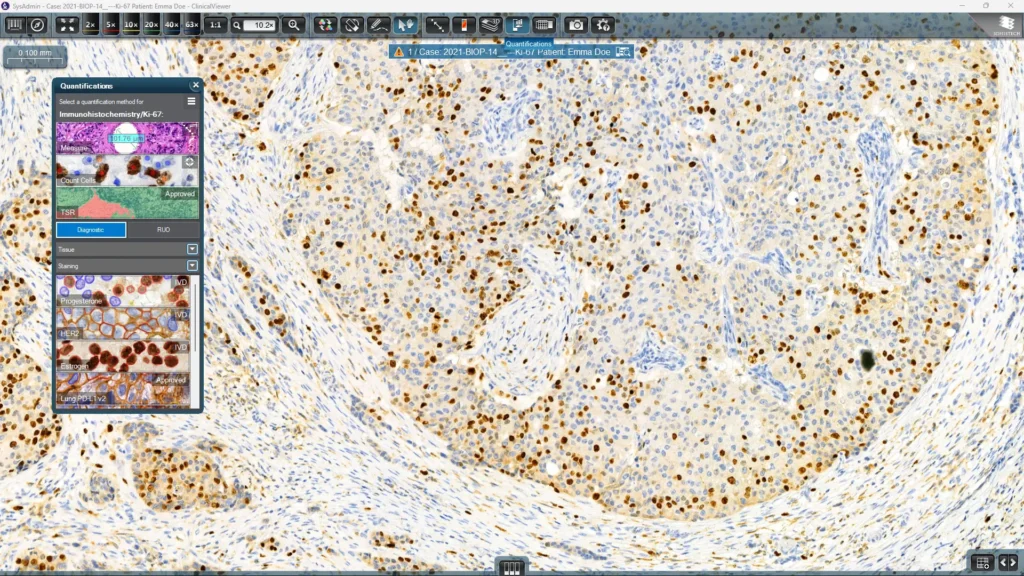Image resolution: width=1024 pixels, height=576 pixels.
Task: Select the Lung PD-L1 v2 algorithm
Action: coord(123,389)
